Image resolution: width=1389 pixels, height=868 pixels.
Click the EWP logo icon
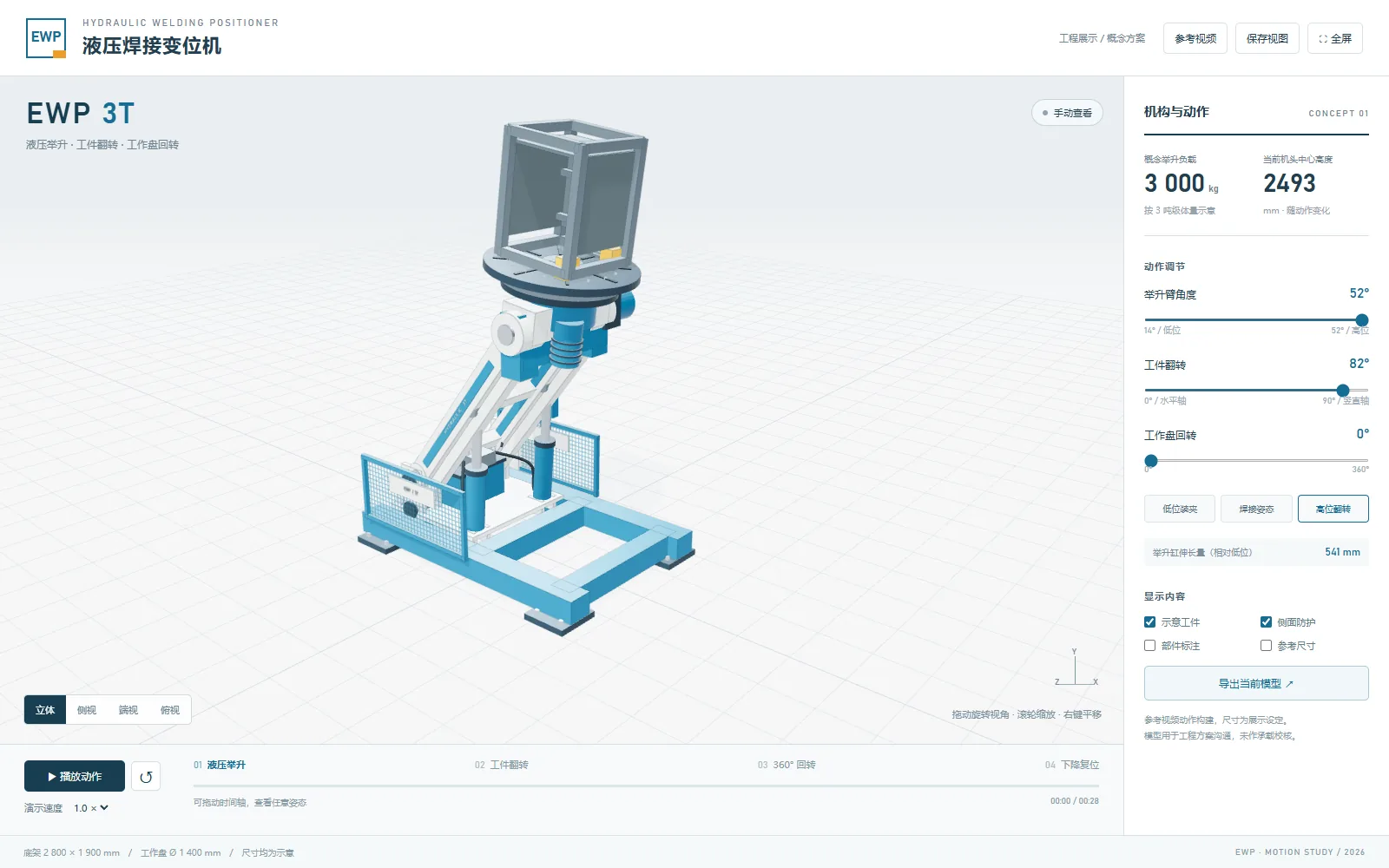46,38
